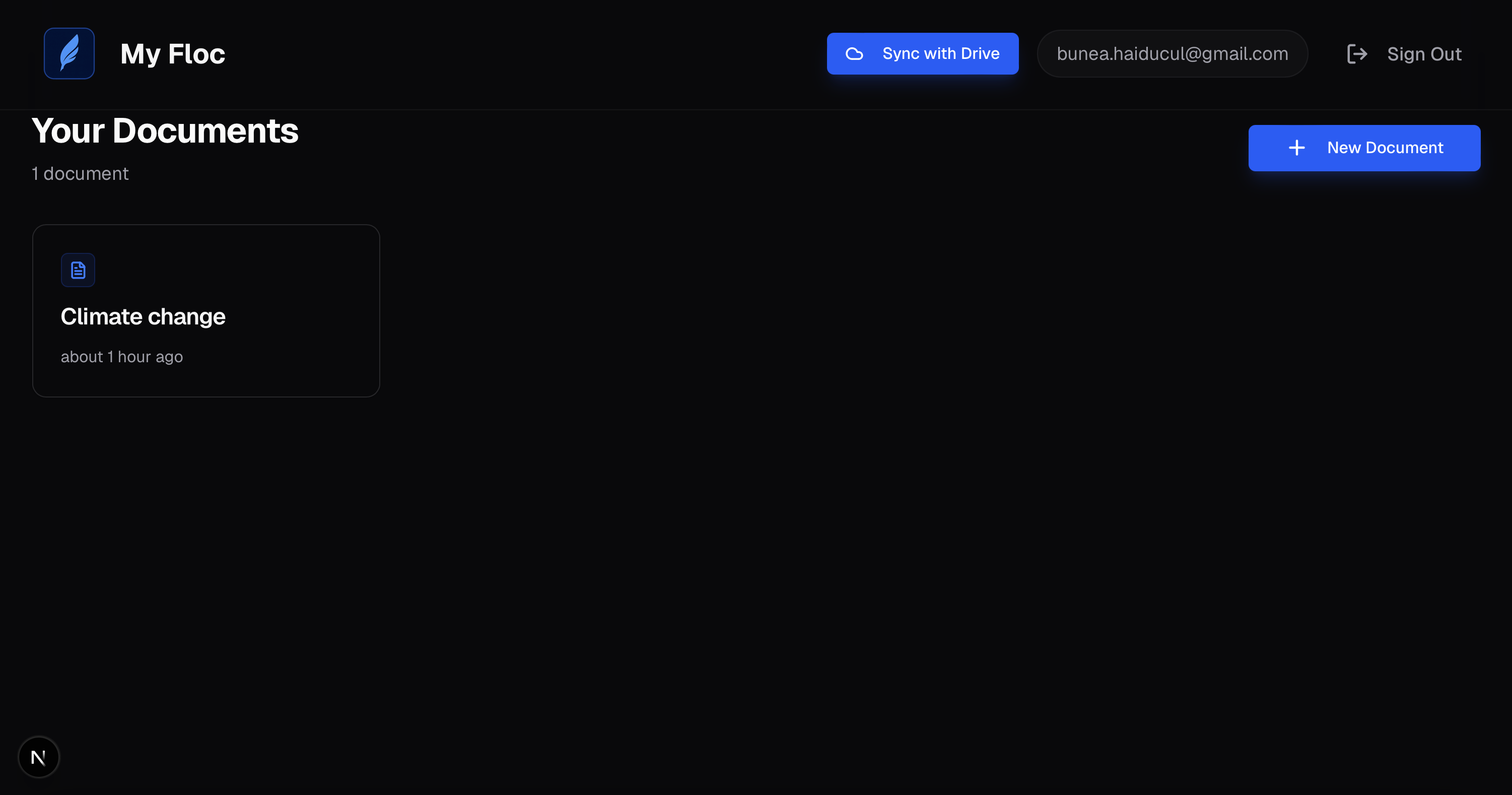Click the word 'Documents' in page heading
Screen dimensions: 1512x795
[205, 131]
